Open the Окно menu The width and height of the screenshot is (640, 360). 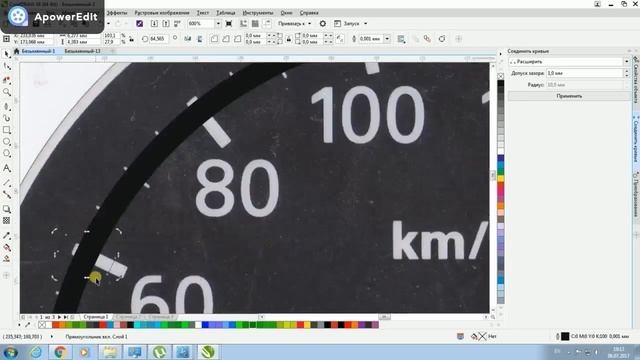click(x=286, y=13)
